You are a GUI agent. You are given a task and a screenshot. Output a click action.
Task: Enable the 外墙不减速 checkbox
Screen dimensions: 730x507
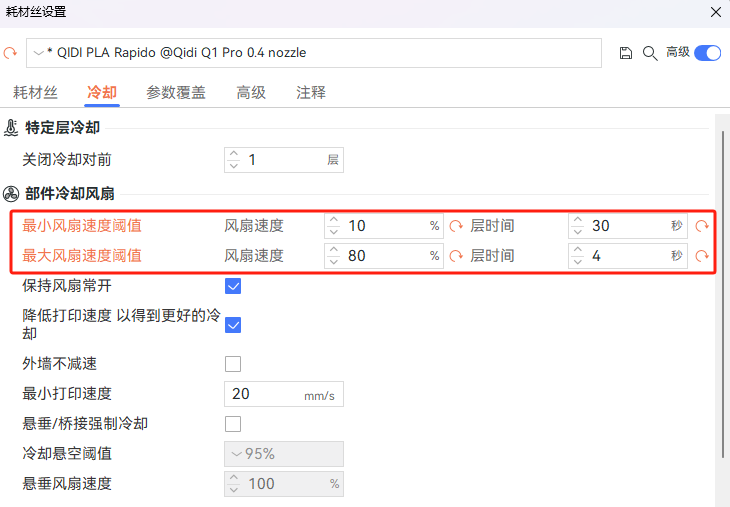click(233, 364)
